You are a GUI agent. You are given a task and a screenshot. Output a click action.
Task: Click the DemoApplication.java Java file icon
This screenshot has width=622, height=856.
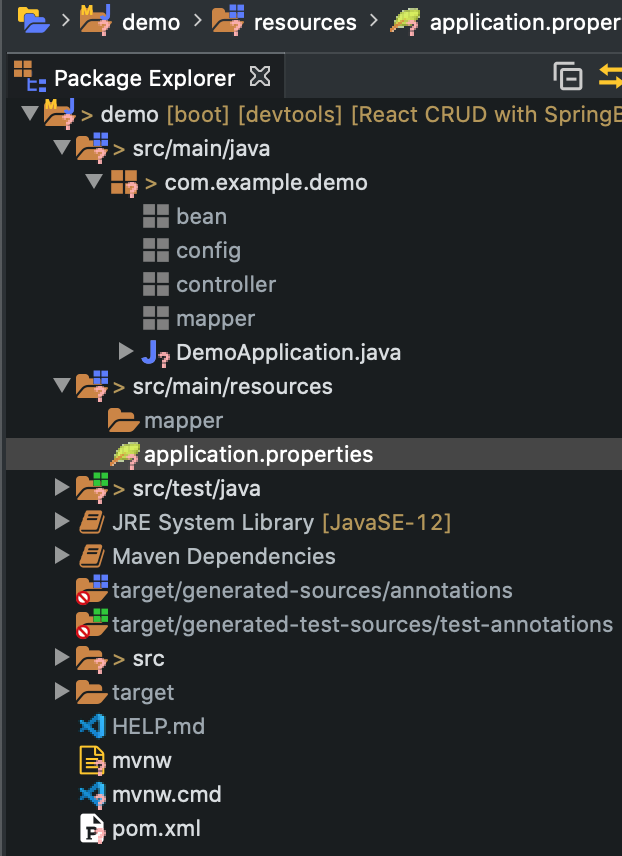coord(156,354)
